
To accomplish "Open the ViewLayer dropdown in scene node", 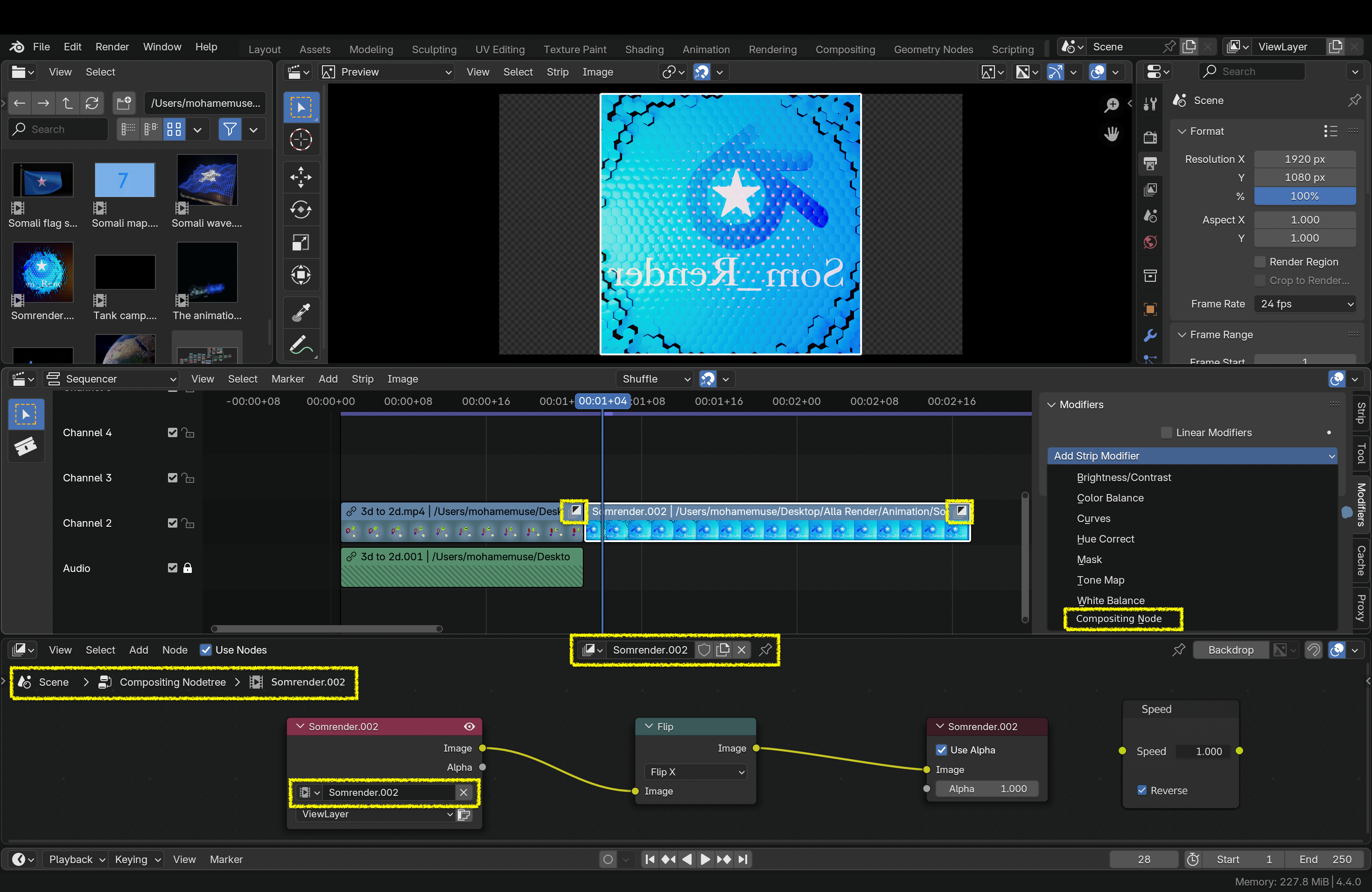I will pos(376,814).
